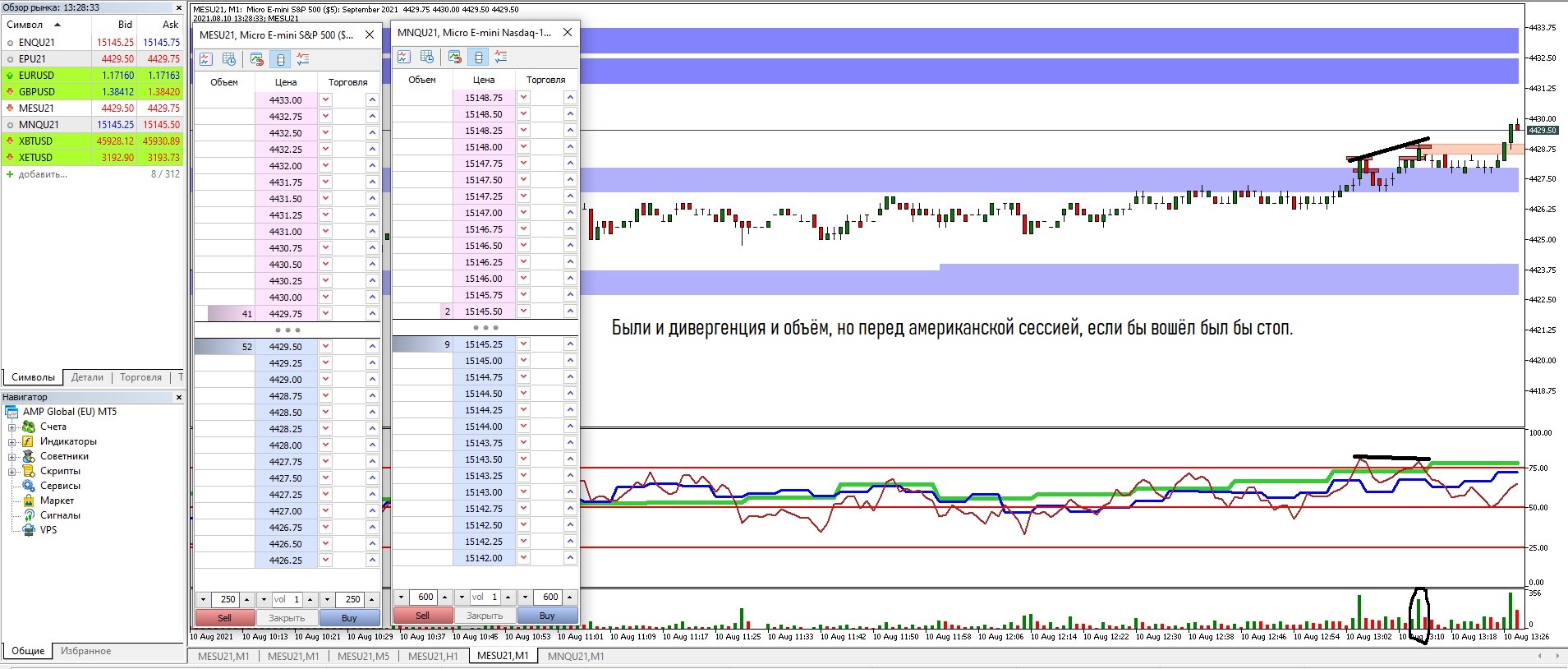
Task: Click Sell in MNQU21 depth window
Action: point(422,616)
